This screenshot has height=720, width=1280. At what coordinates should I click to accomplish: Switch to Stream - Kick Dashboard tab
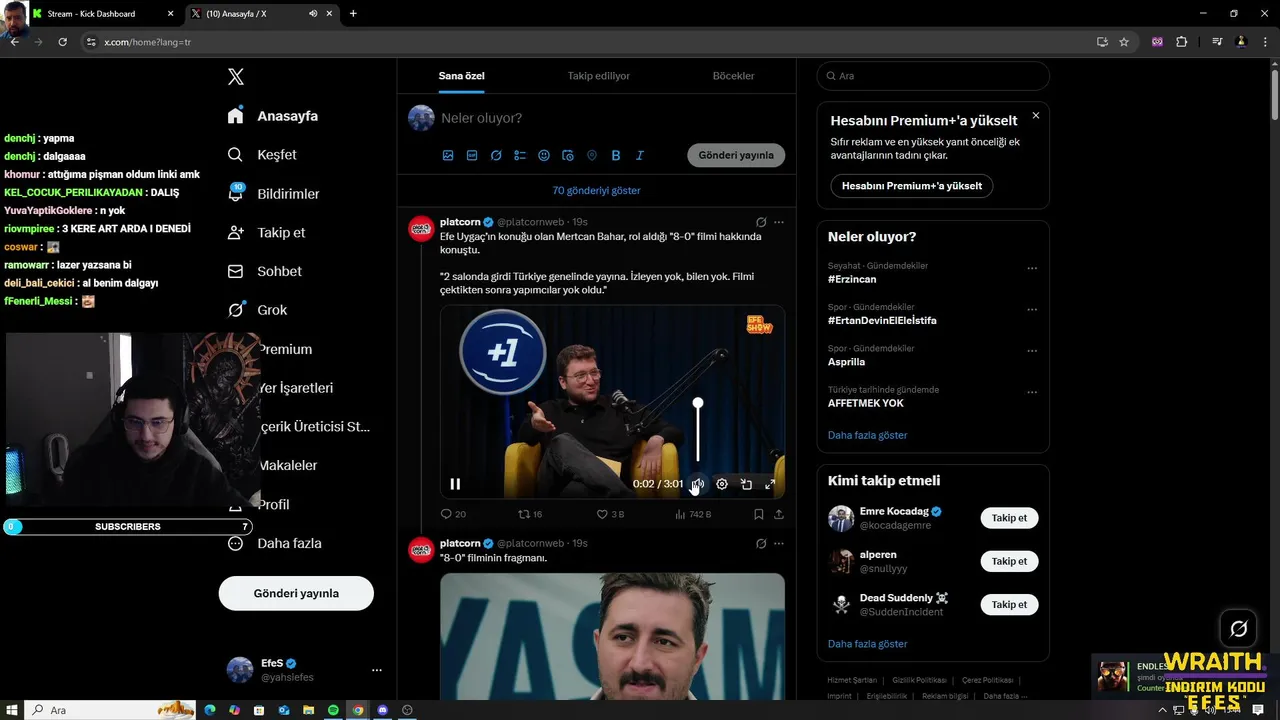103,14
